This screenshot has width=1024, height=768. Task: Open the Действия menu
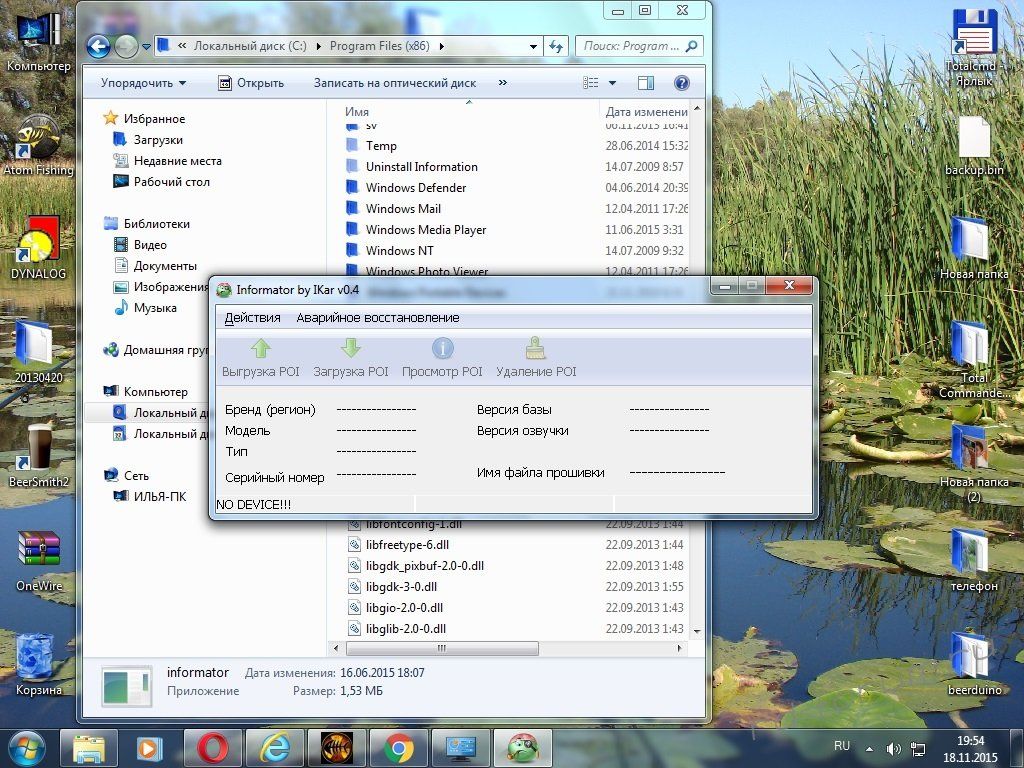252,318
